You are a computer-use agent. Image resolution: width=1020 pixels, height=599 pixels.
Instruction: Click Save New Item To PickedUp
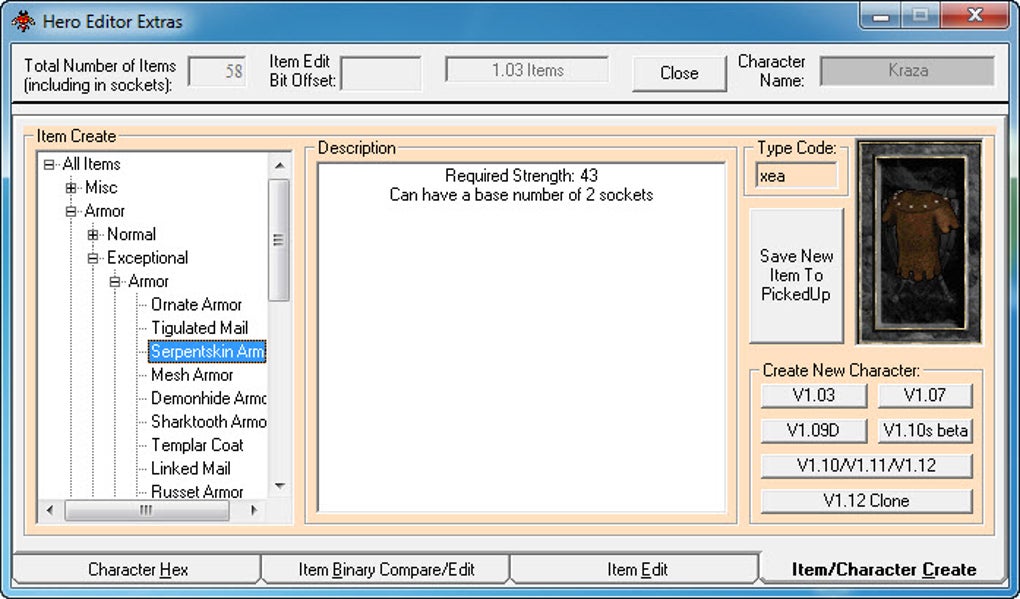click(x=796, y=275)
